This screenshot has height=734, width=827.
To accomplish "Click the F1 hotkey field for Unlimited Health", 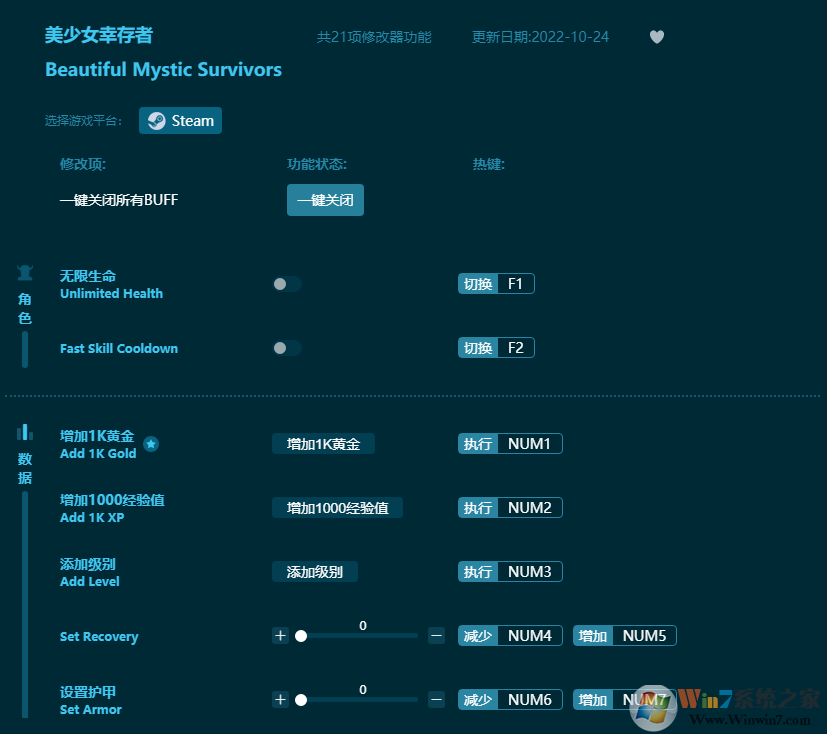I will coord(515,284).
